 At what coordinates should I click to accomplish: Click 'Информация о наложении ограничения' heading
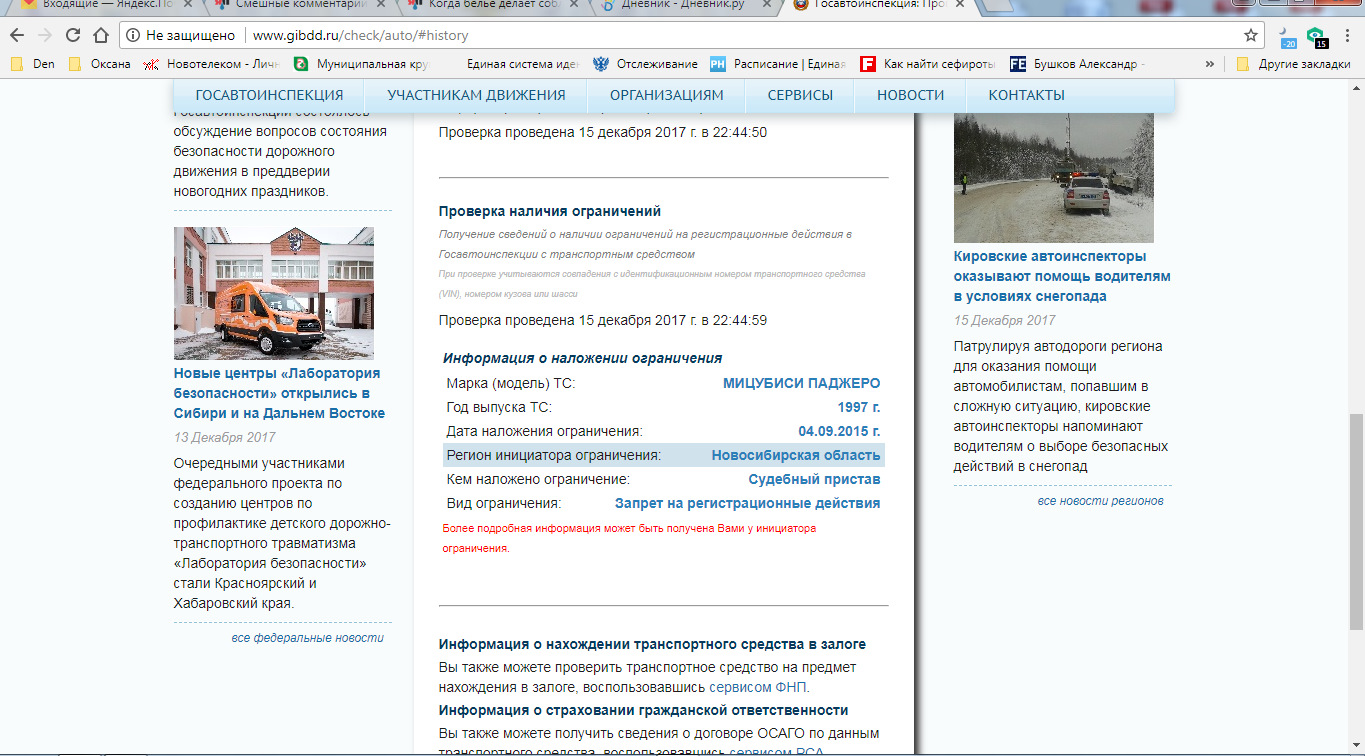[x=583, y=358]
